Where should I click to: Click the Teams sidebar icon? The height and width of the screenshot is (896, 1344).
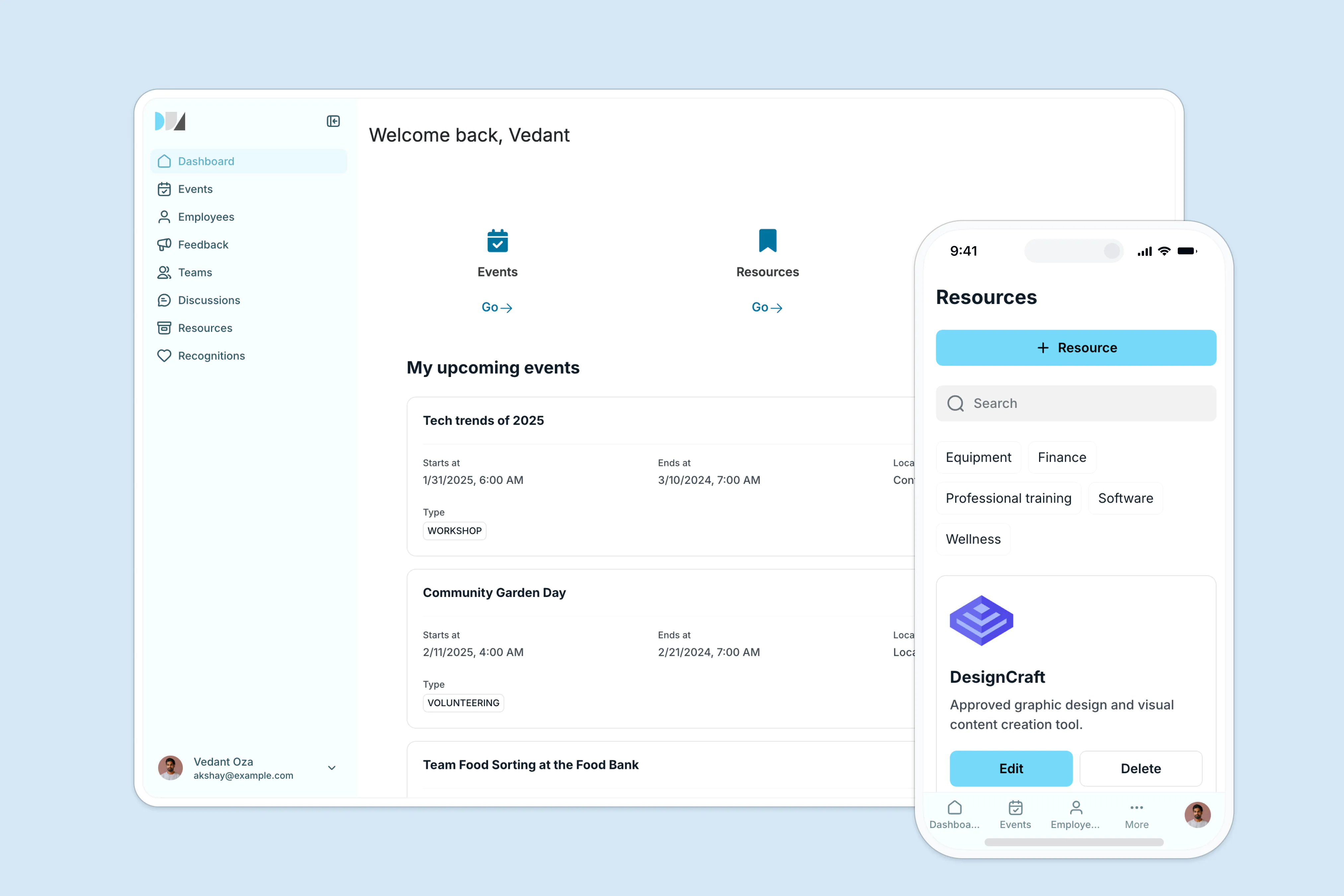point(164,272)
